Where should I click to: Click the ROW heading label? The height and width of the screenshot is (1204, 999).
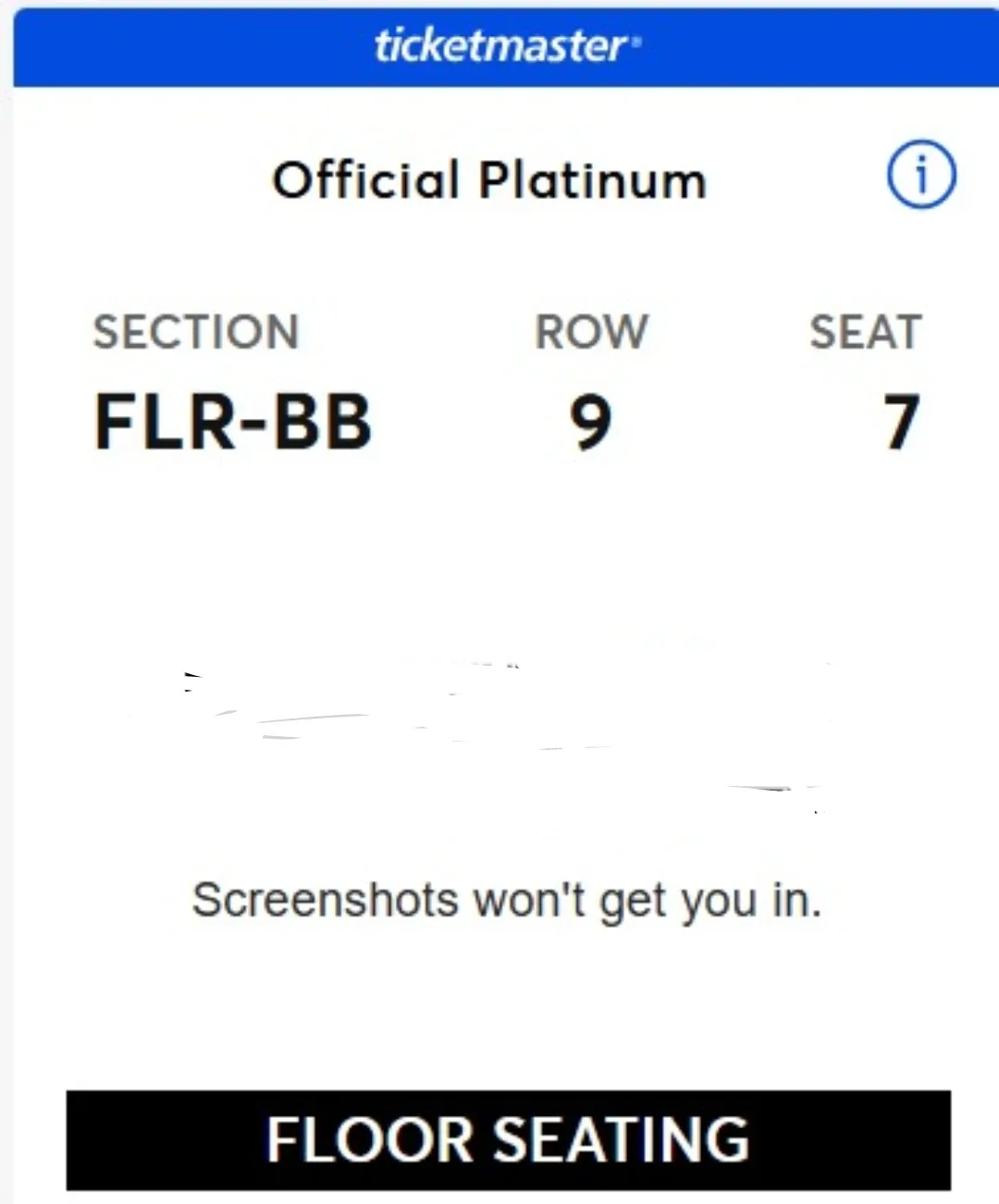pos(591,332)
